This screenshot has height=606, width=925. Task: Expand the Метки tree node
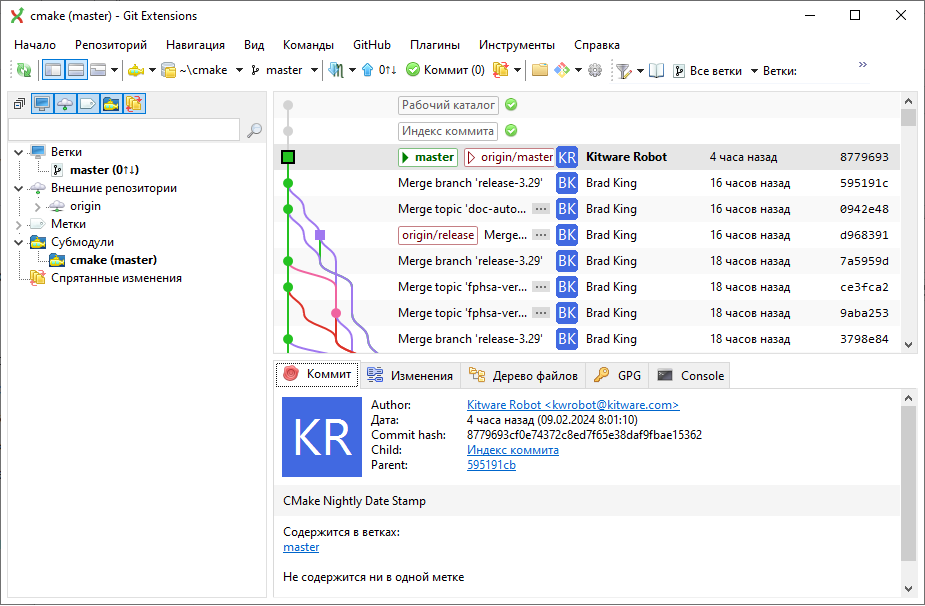point(19,224)
